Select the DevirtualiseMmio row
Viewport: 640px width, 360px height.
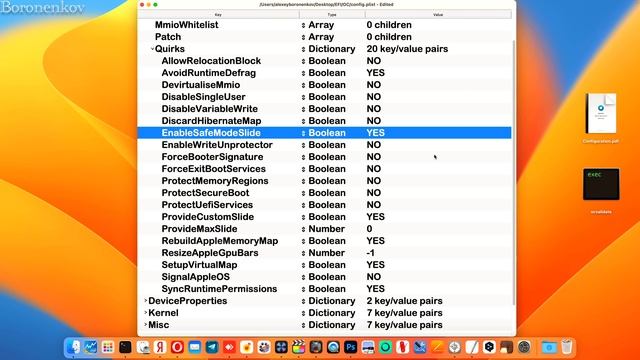point(324,85)
